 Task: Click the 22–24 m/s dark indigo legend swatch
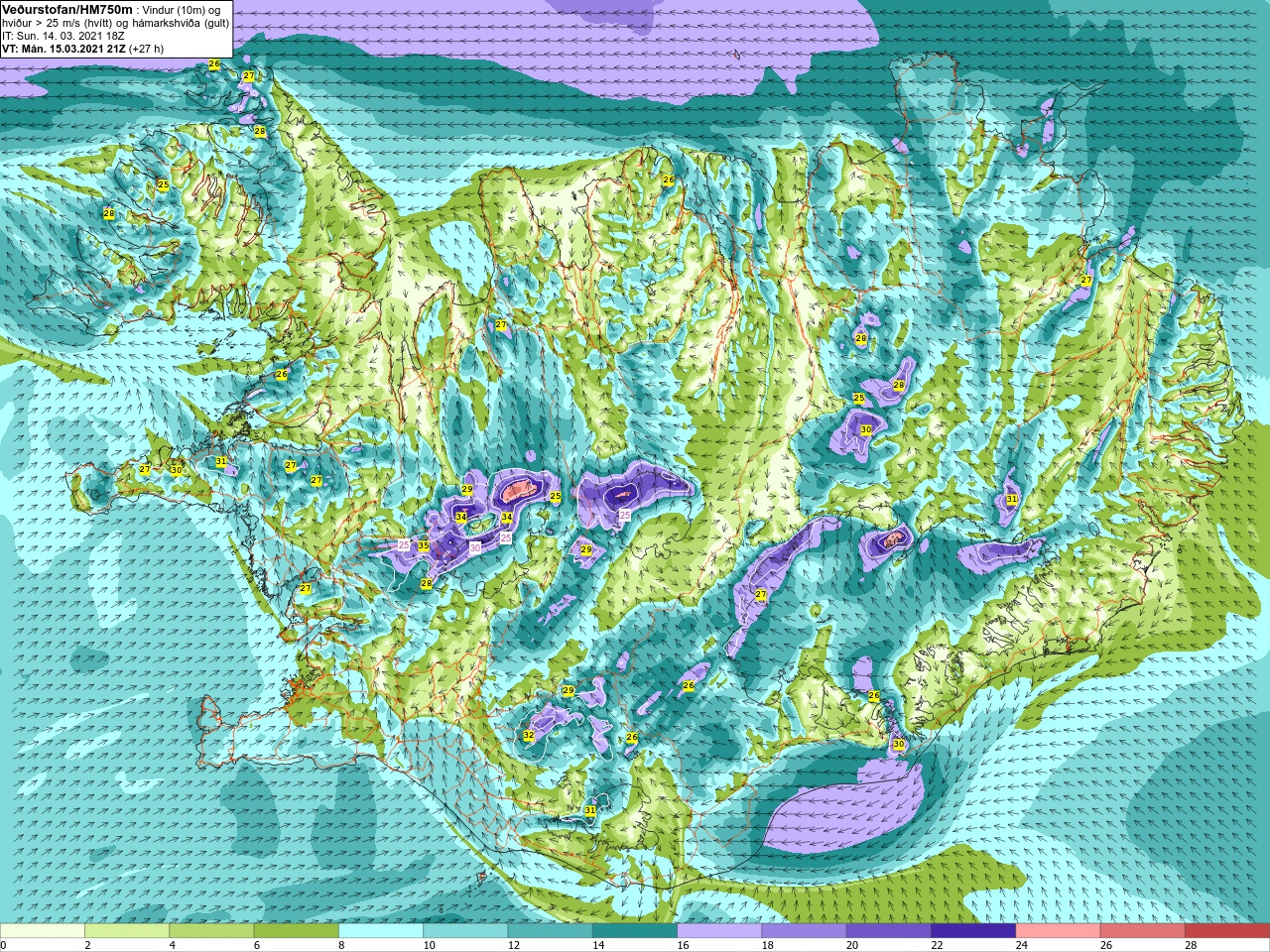tap(972, 931)
